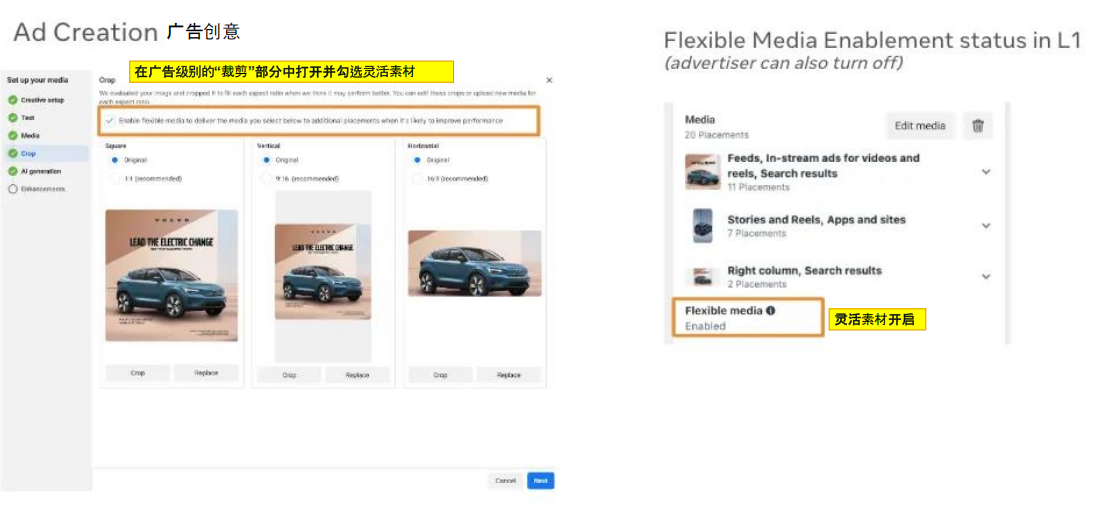Select 1:1 (recommended) radio under Square
Screen dimensions: 1120x522
coord(114,179)
